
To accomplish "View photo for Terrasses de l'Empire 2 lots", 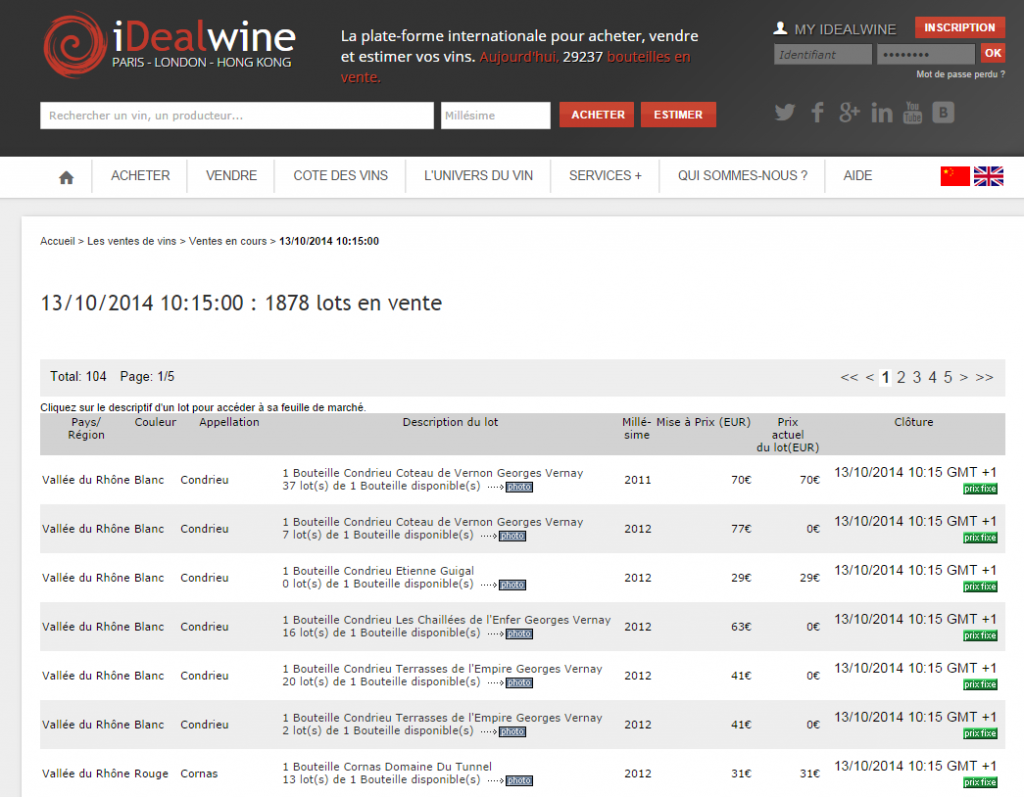I will [513, 732].
